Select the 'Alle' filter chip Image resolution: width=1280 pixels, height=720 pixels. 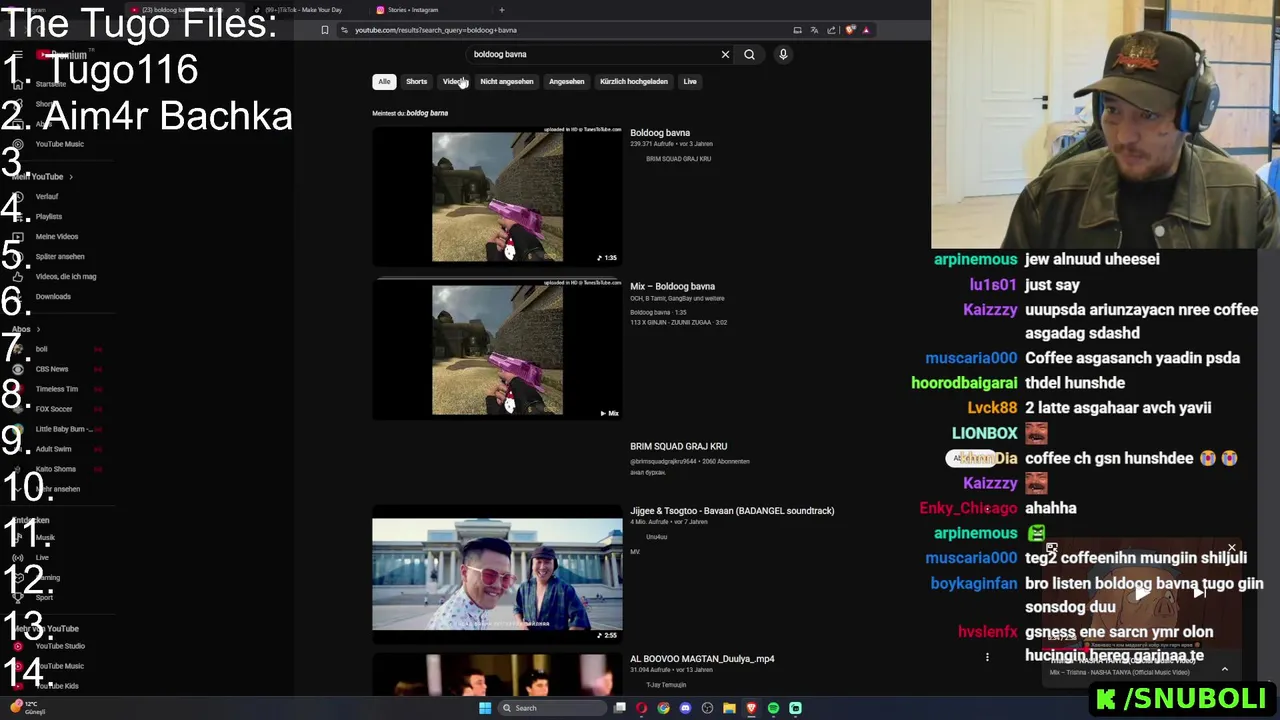point(384,81)
